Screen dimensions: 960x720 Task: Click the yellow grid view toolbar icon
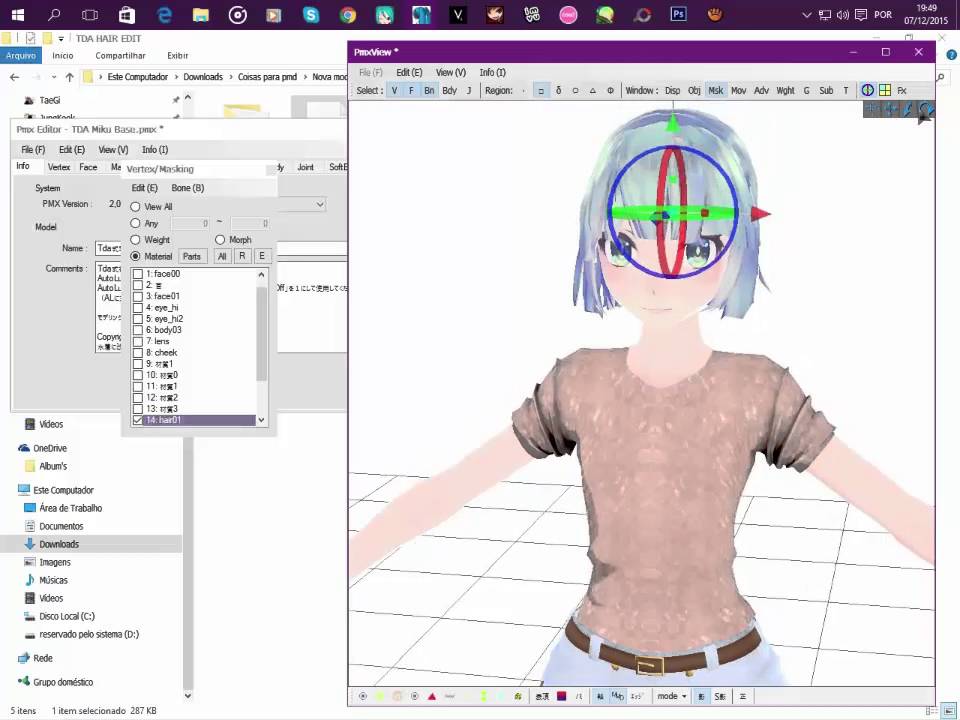(x=885, y=91)
